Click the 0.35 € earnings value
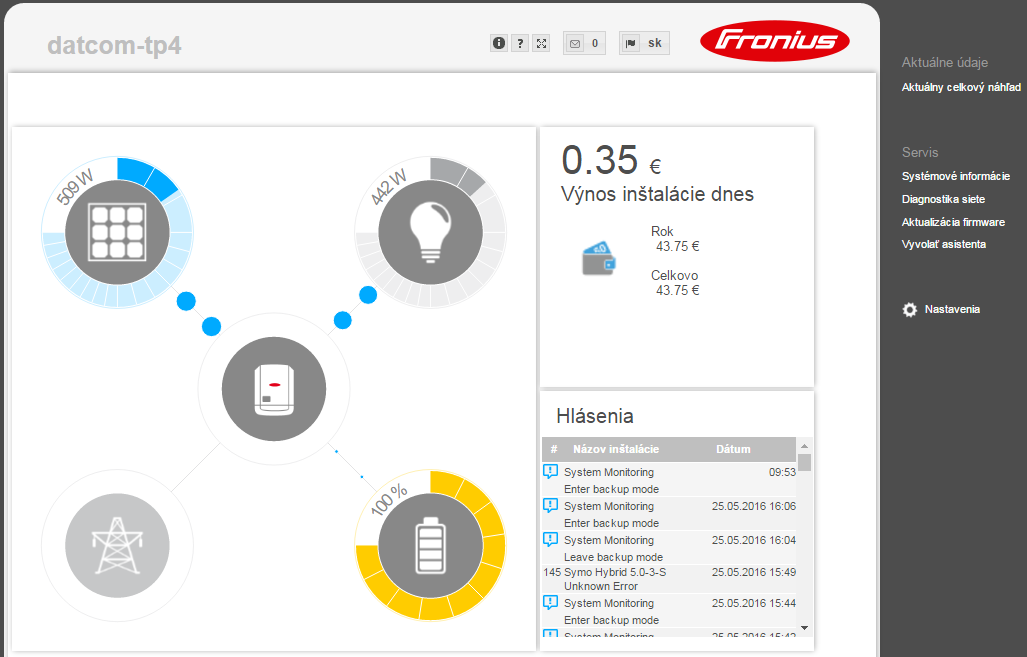This screenshot has width=1027, height=657. coord(611,160)
